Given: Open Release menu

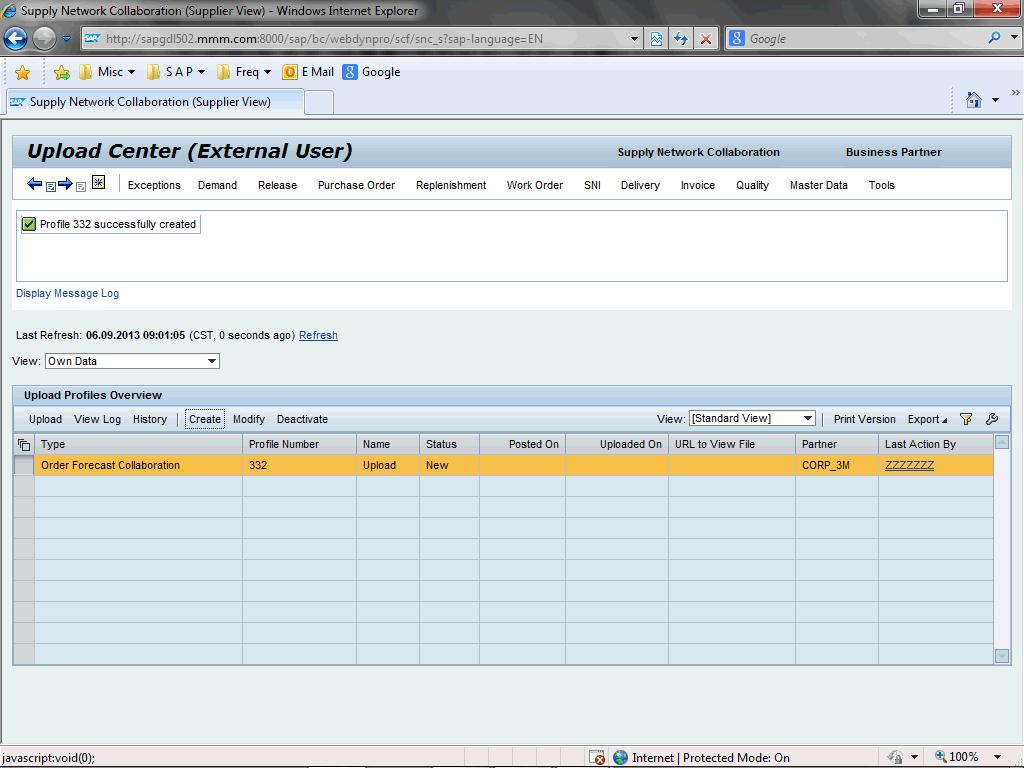Looking at the screenshot, I should pos(278,185).
